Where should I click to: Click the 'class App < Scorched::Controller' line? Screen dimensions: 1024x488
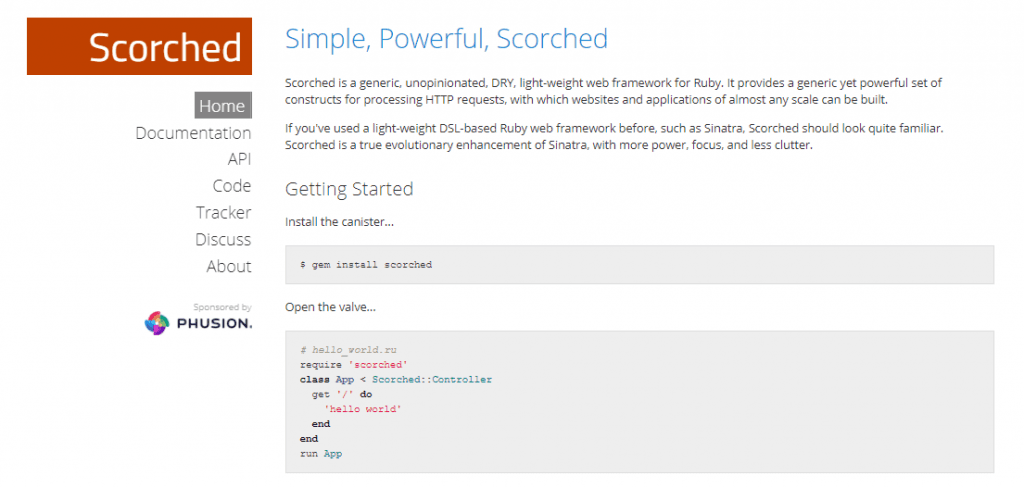click(395, 380)
